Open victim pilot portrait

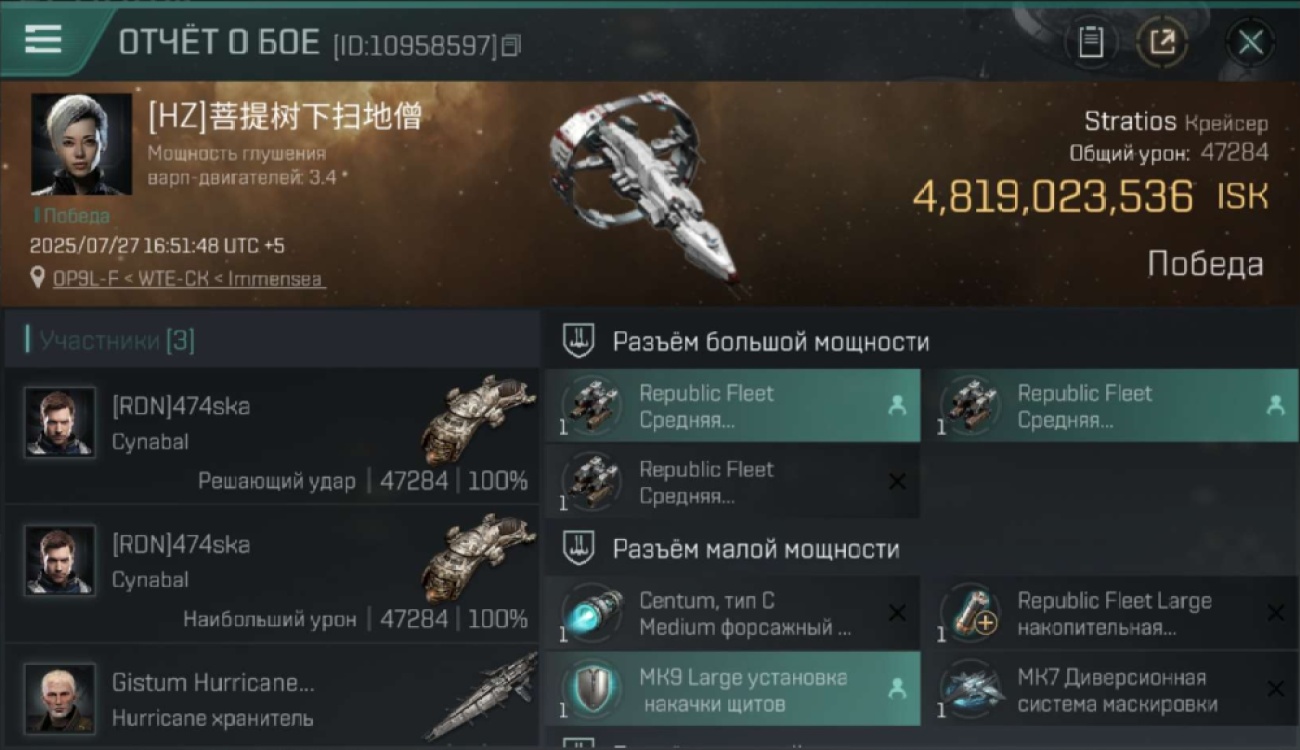coord(81,144)
